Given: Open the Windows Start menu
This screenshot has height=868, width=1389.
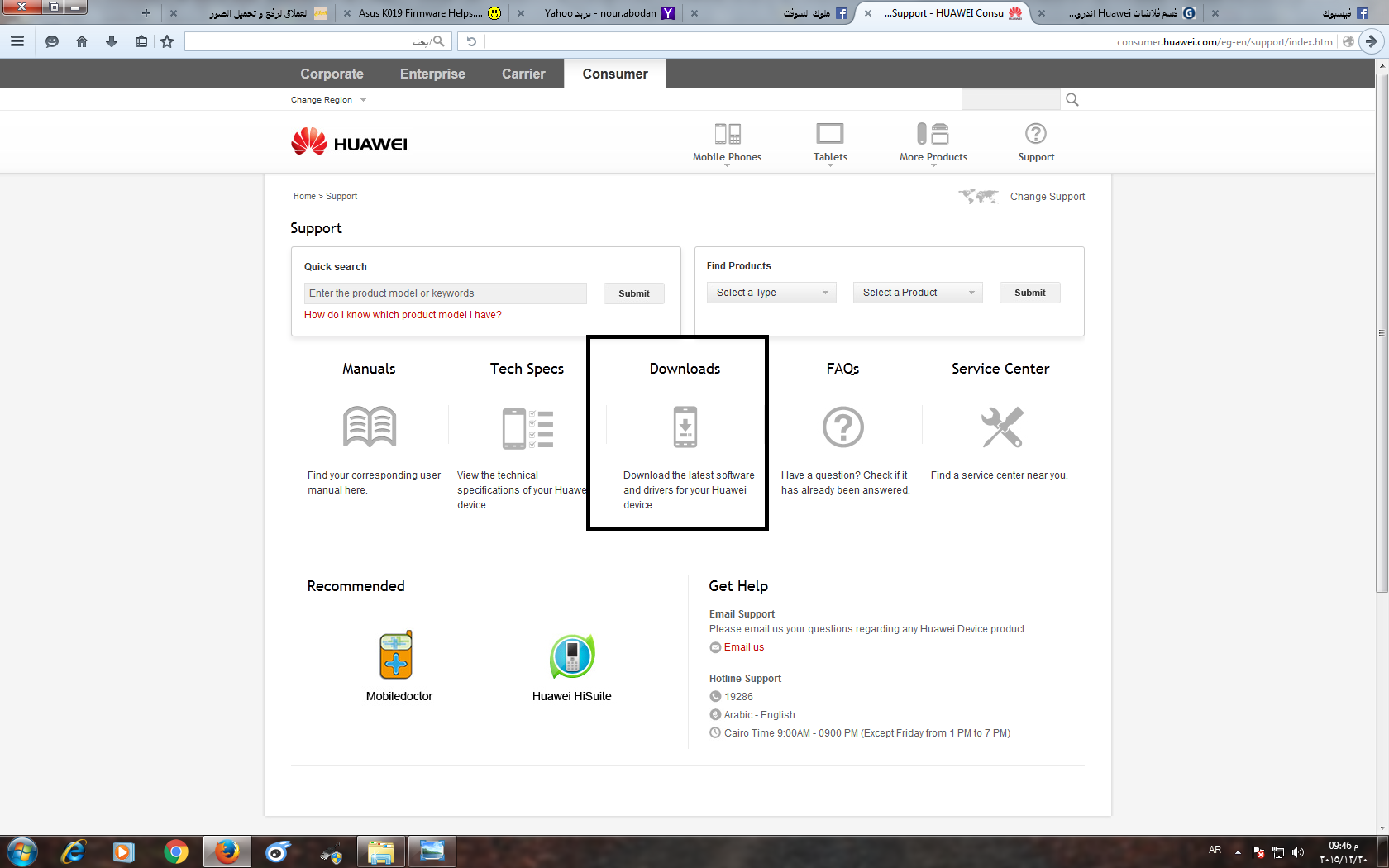Looking at the screenshot, I should click(x=21, y=851).
